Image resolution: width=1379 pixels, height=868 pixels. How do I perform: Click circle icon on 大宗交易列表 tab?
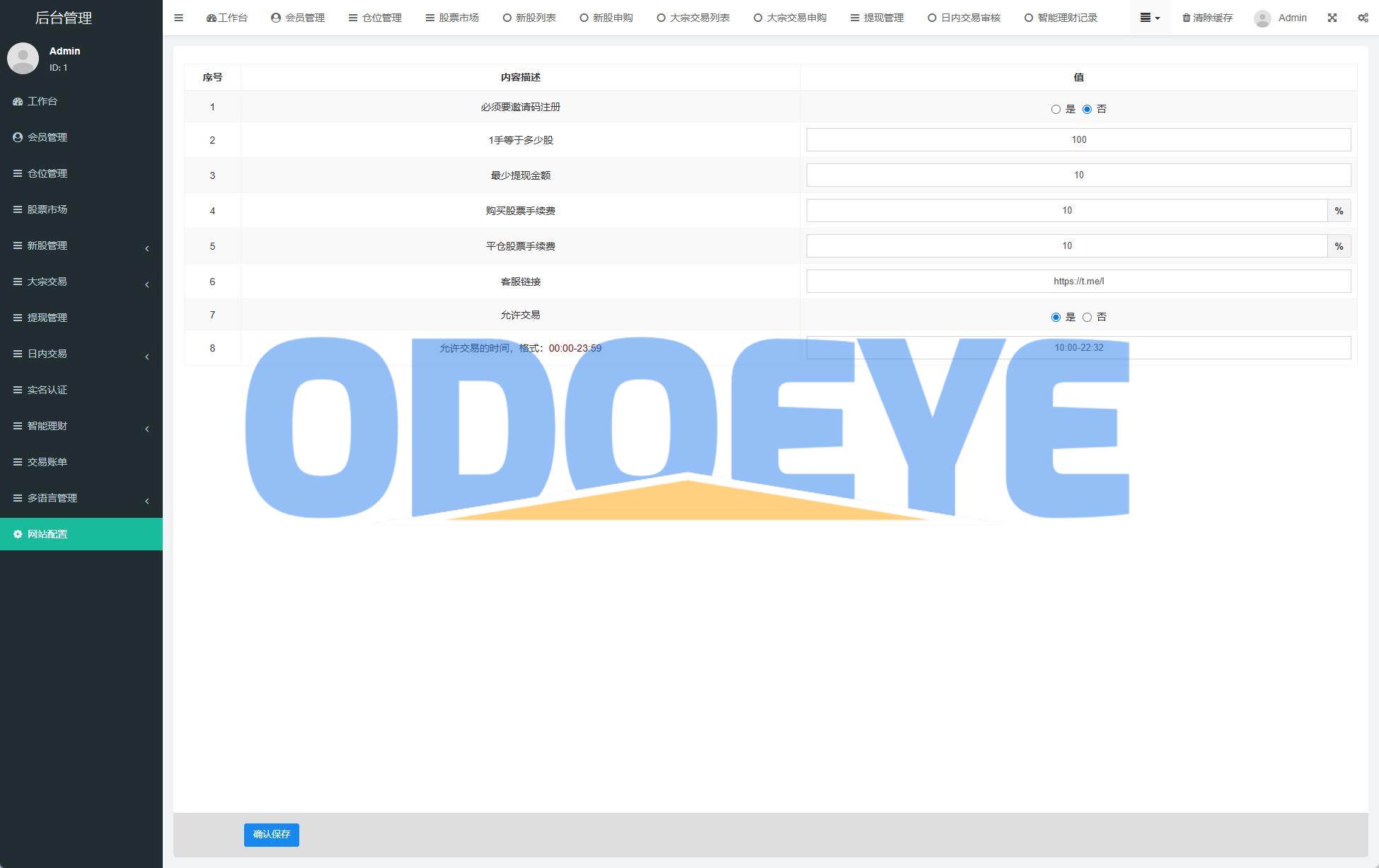(661, 18)
